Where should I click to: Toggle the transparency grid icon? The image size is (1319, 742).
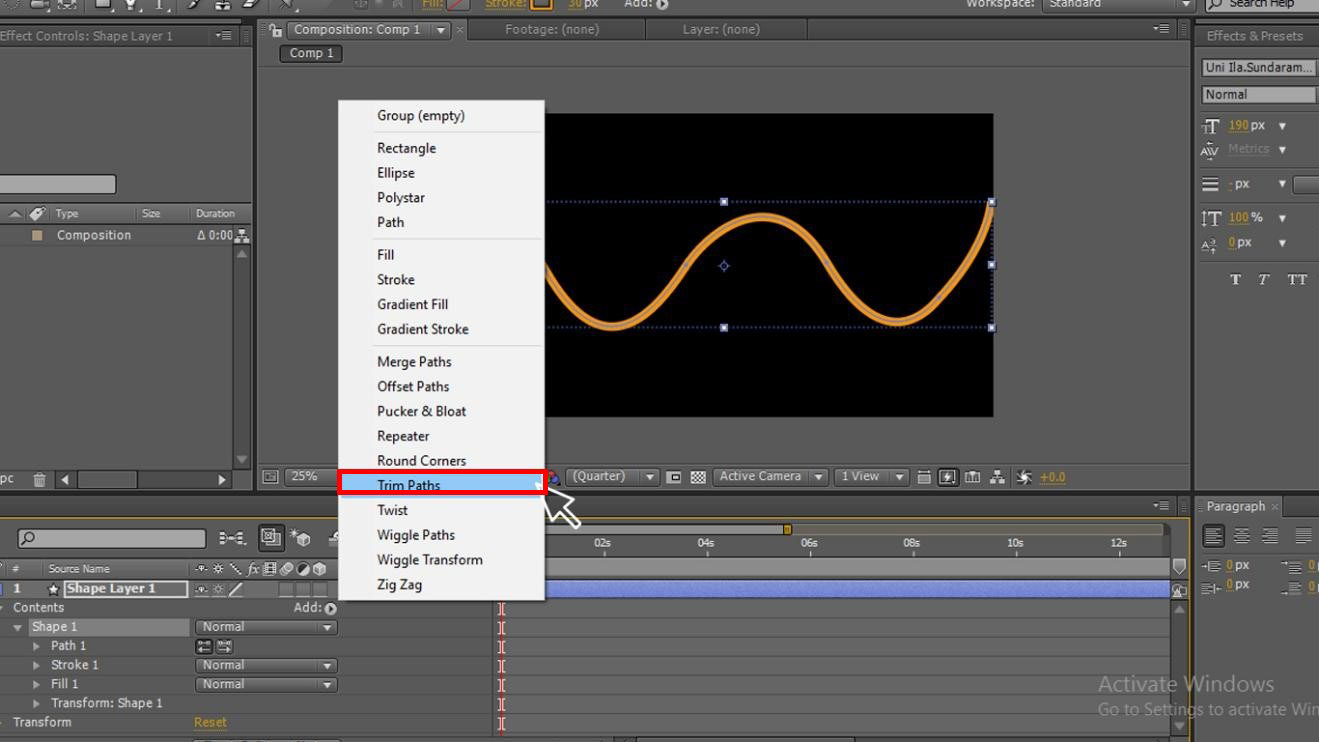coord(698,477)
